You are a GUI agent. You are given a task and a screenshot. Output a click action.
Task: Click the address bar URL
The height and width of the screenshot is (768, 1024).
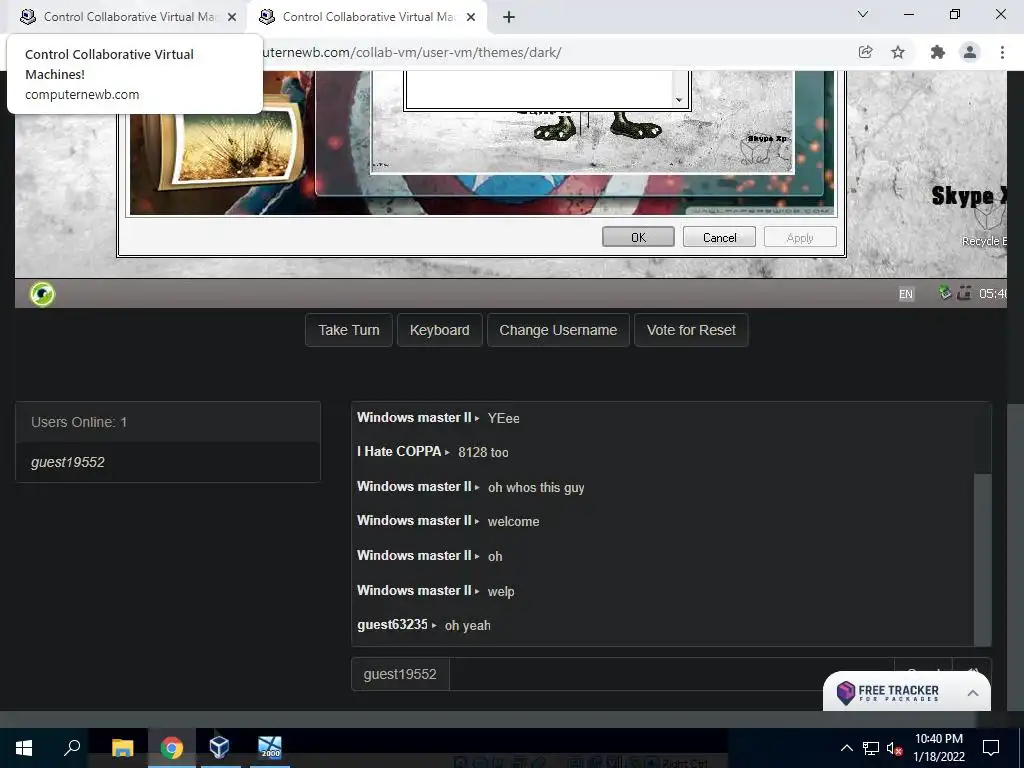coord(411,52)
